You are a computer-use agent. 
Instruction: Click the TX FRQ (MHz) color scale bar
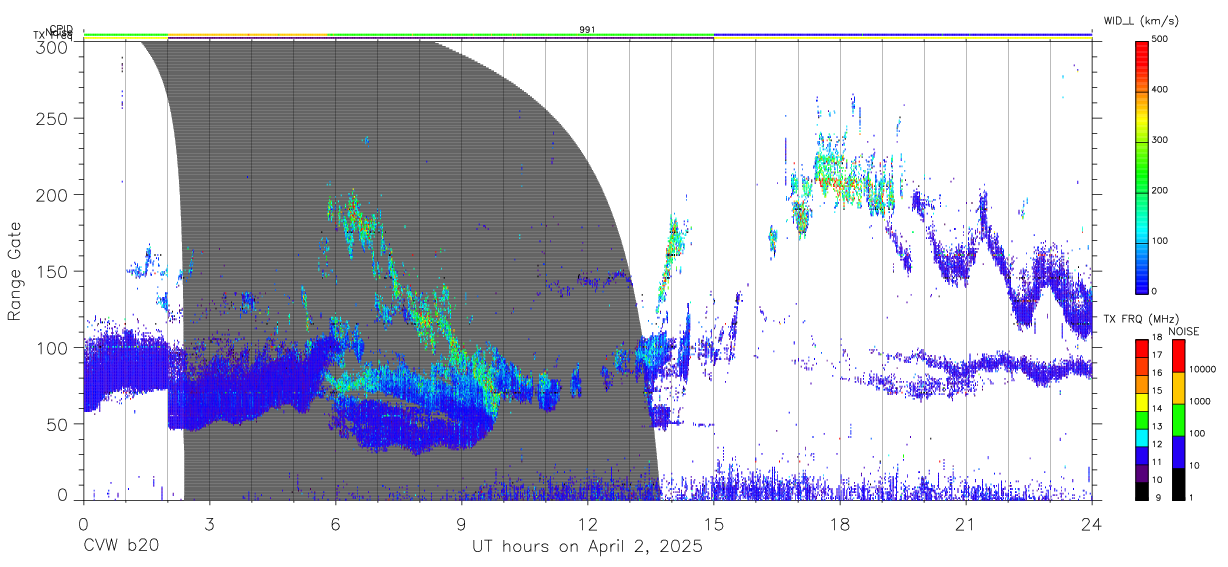(1143, 420)
